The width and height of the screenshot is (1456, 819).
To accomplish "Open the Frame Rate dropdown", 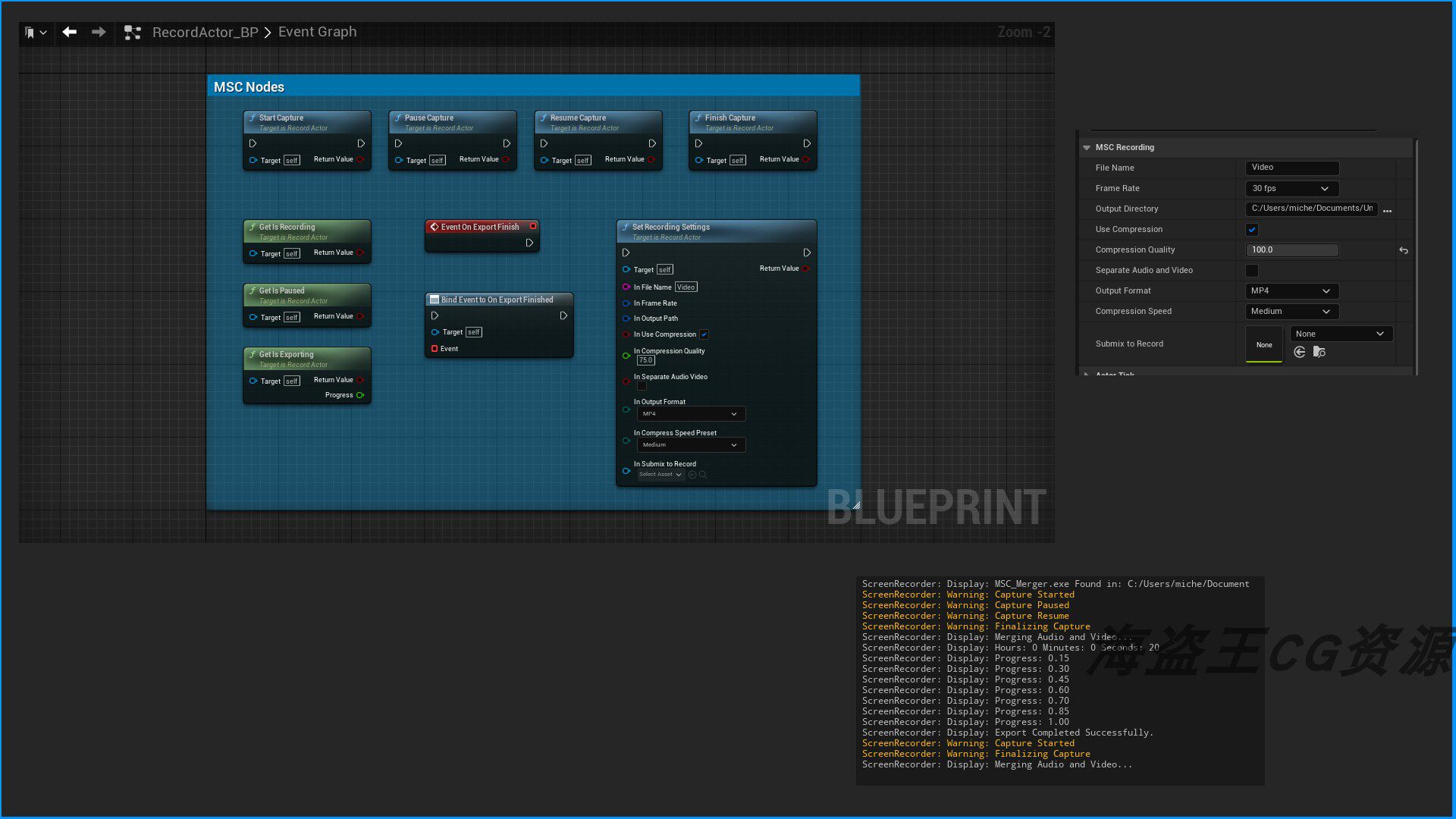I will pyautogui.click(x=1291, y=189).
